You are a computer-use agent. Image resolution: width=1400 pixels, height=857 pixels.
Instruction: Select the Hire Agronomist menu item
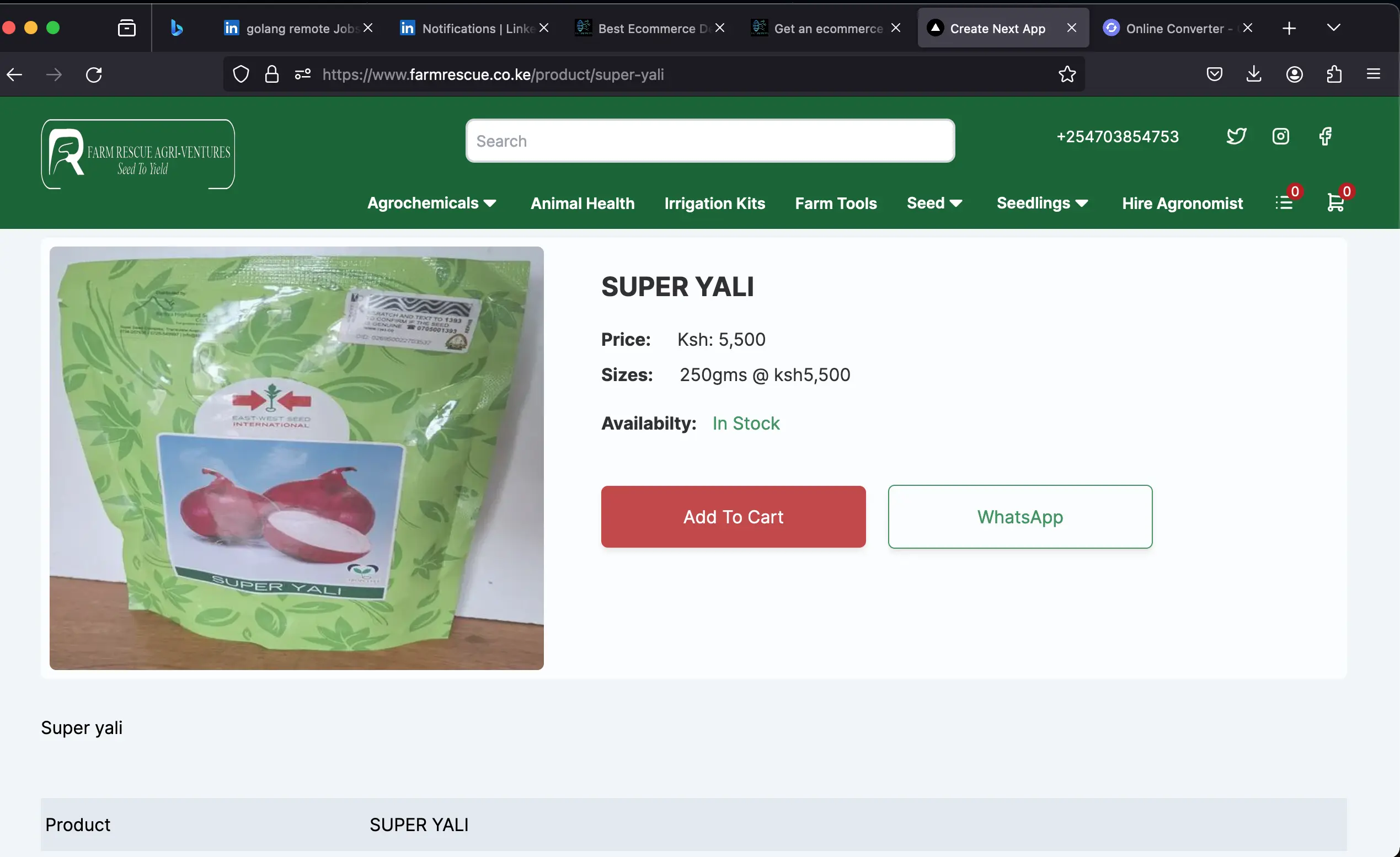(1182, 204)
